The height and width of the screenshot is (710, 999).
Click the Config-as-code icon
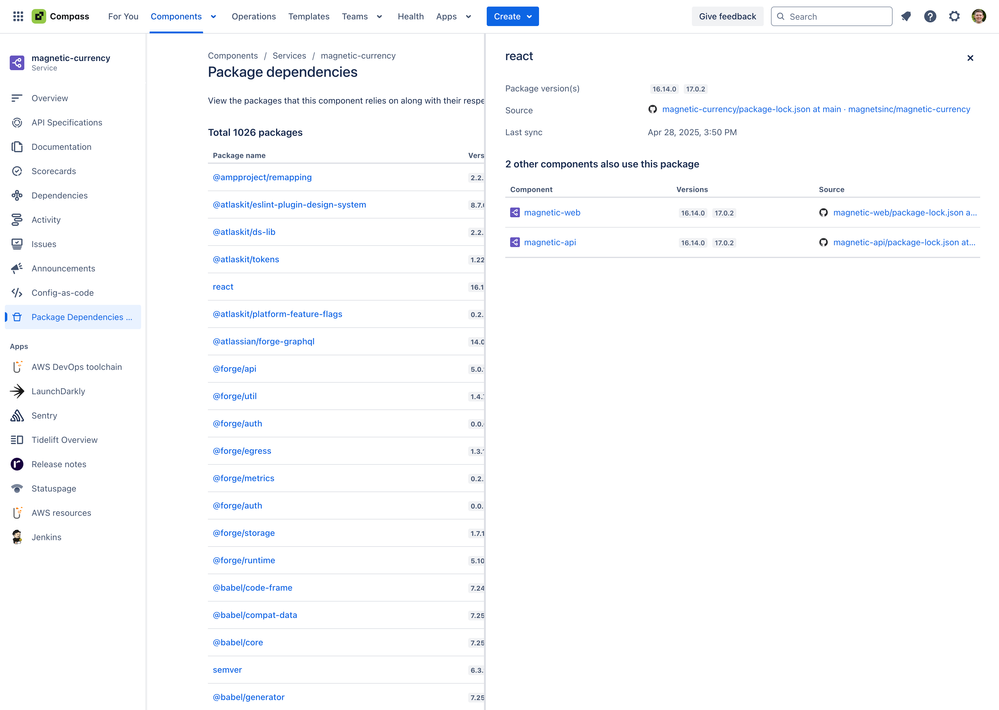pyautogui.click(x=17, y=293)
